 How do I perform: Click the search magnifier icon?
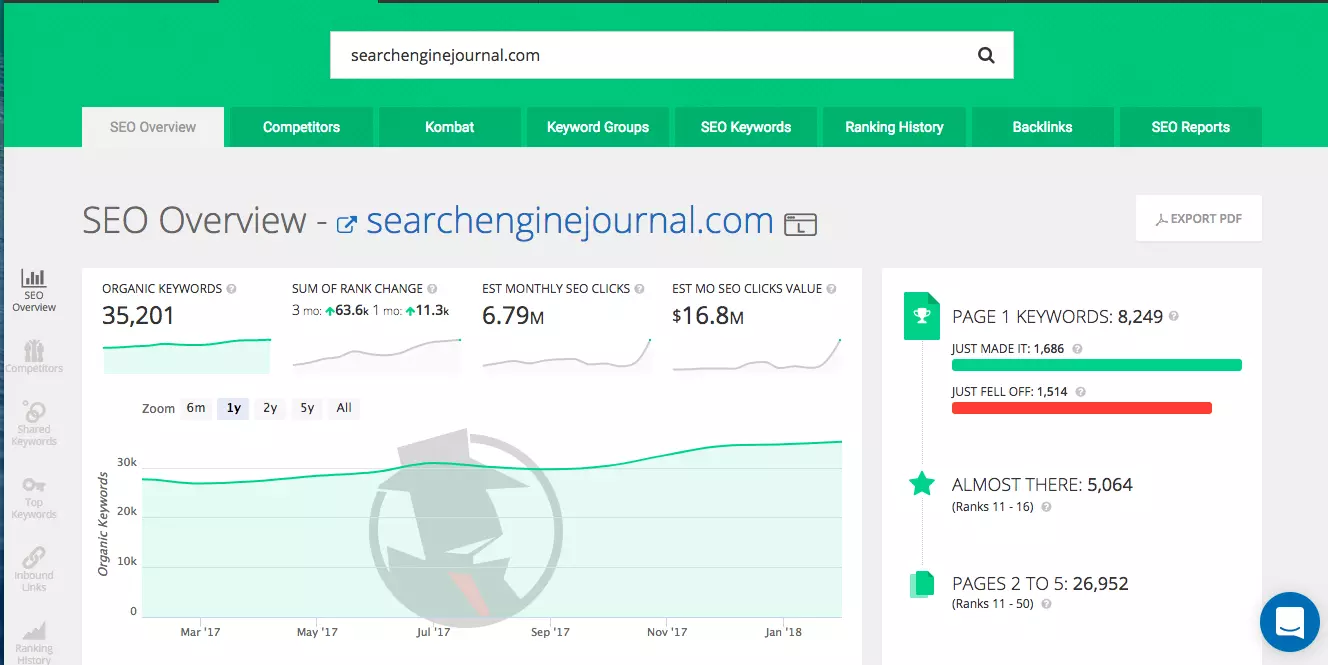coord(986,55)
